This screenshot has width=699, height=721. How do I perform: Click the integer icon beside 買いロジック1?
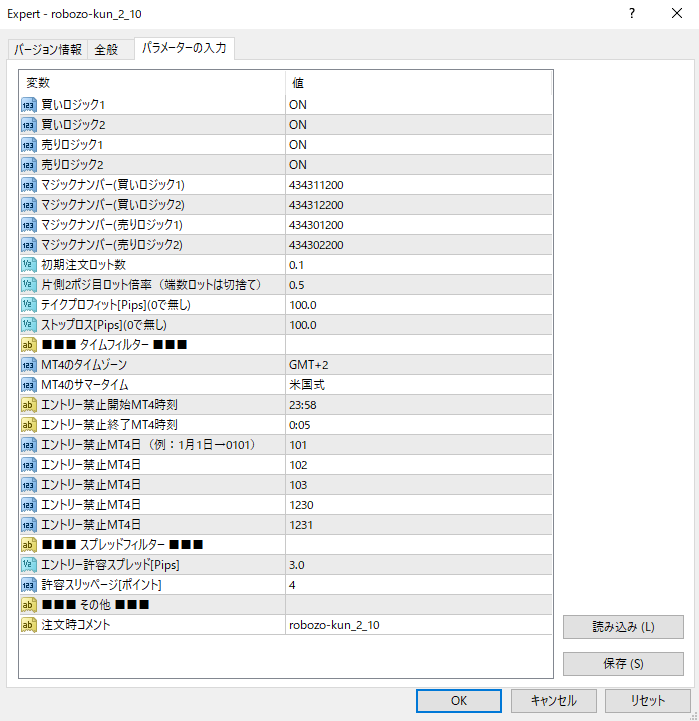pyautogui.click(x=29, y=105)
